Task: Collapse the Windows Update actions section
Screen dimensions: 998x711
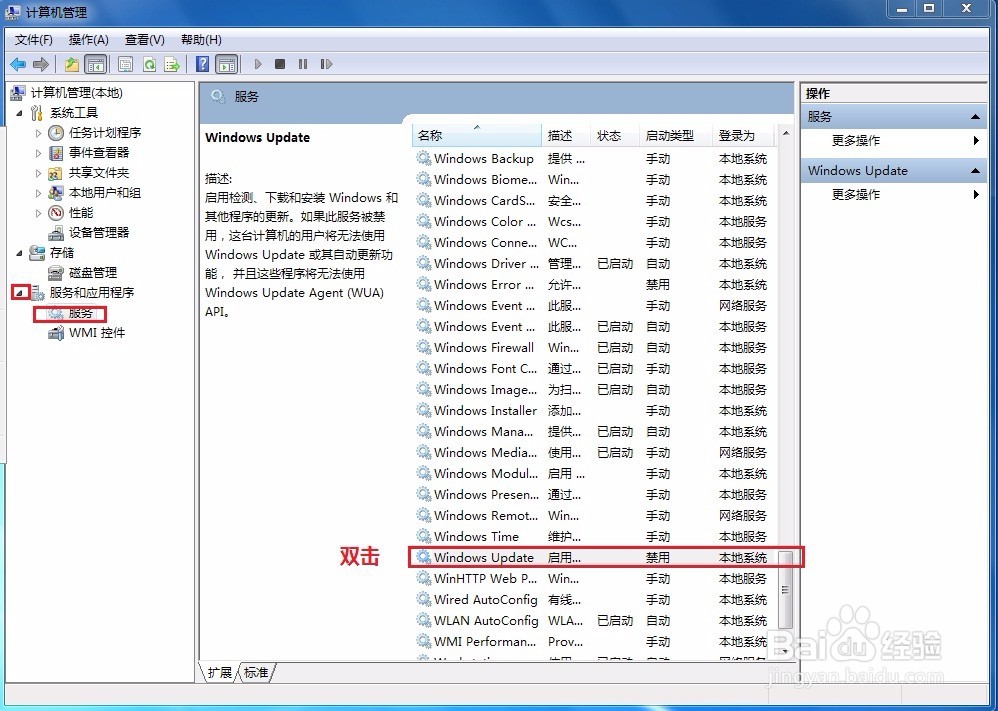Action: [x=974, y=171]
